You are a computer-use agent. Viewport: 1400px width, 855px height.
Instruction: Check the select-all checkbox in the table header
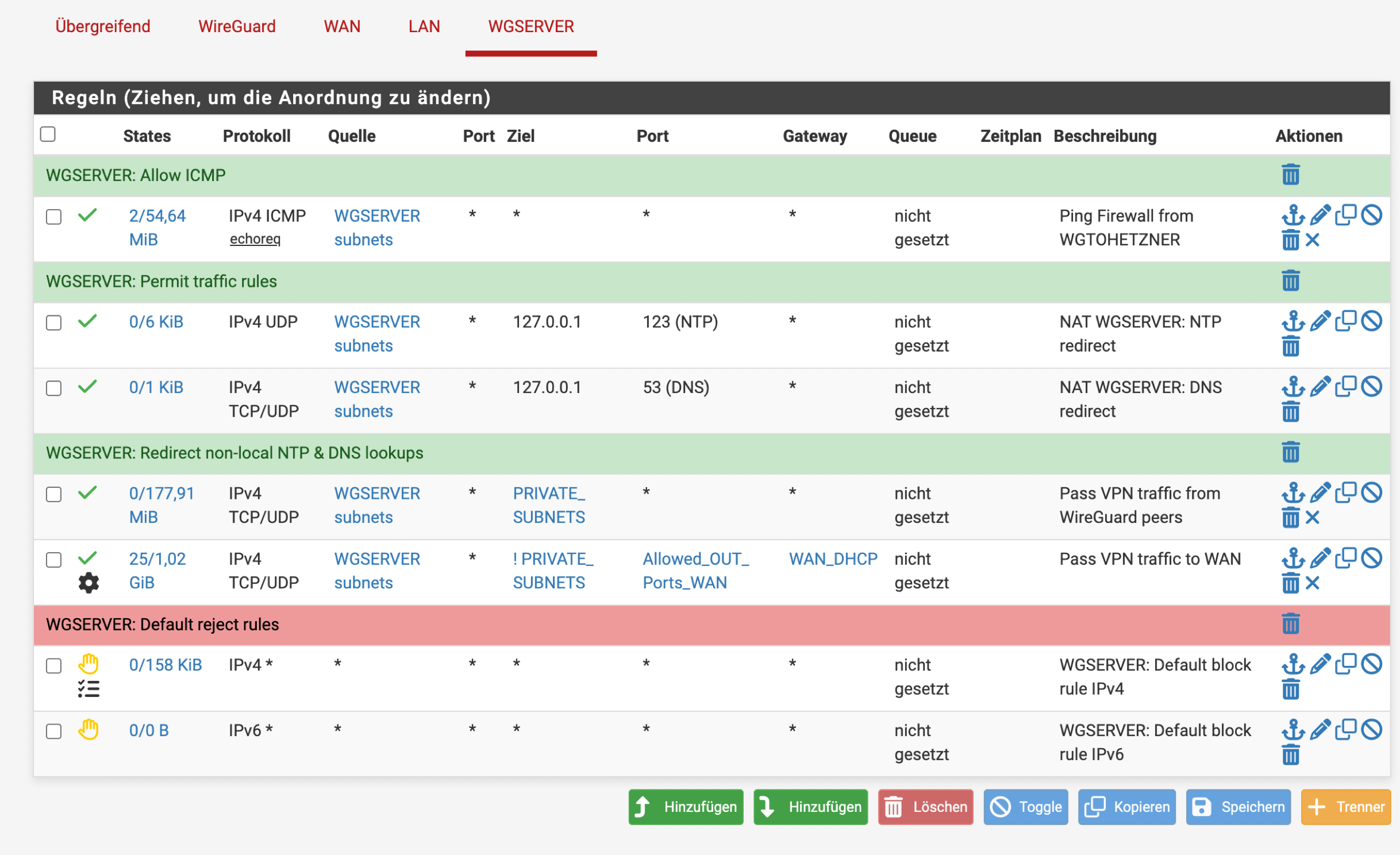(x=48, y=134)
